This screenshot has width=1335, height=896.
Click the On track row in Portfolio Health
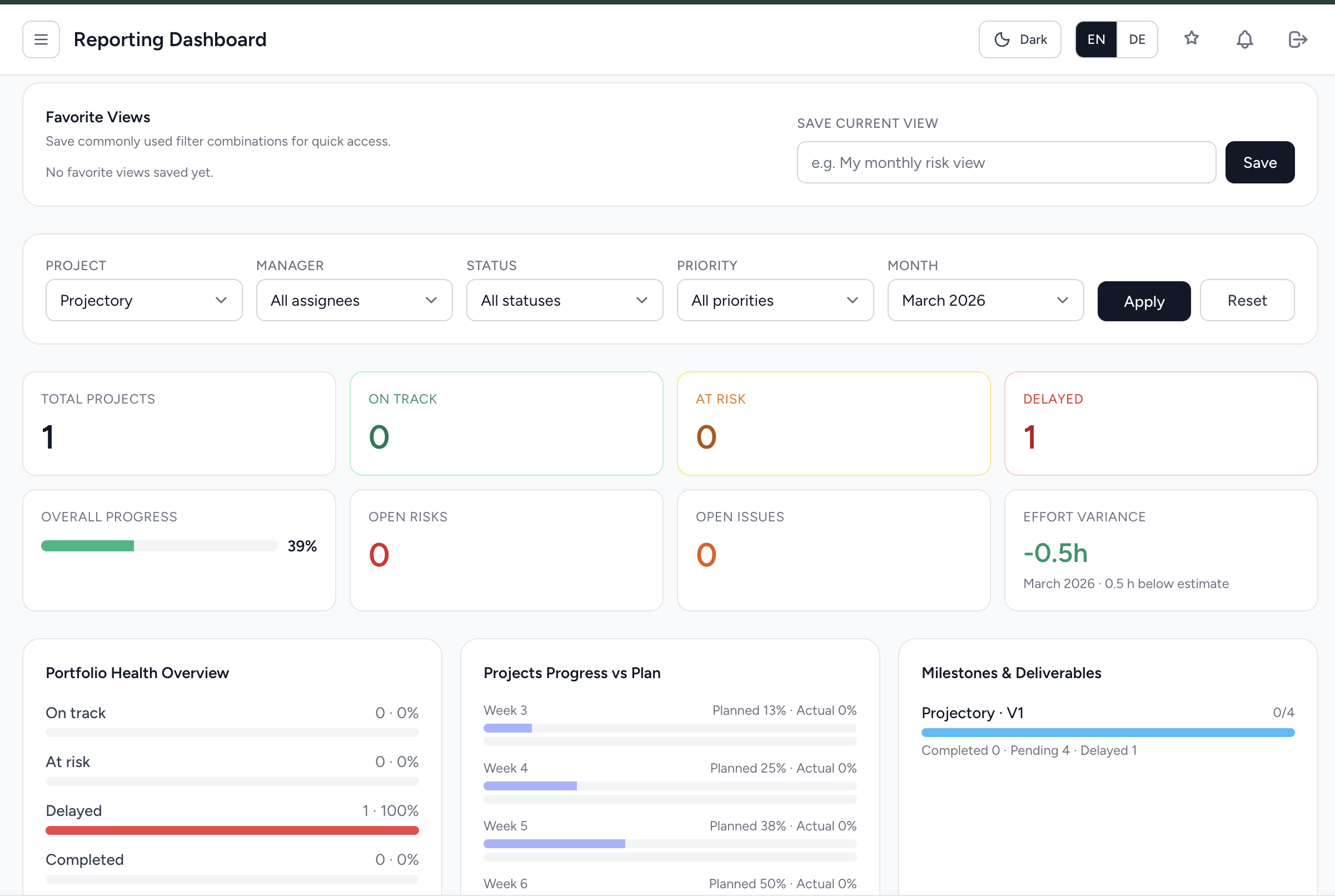(232, 720)
